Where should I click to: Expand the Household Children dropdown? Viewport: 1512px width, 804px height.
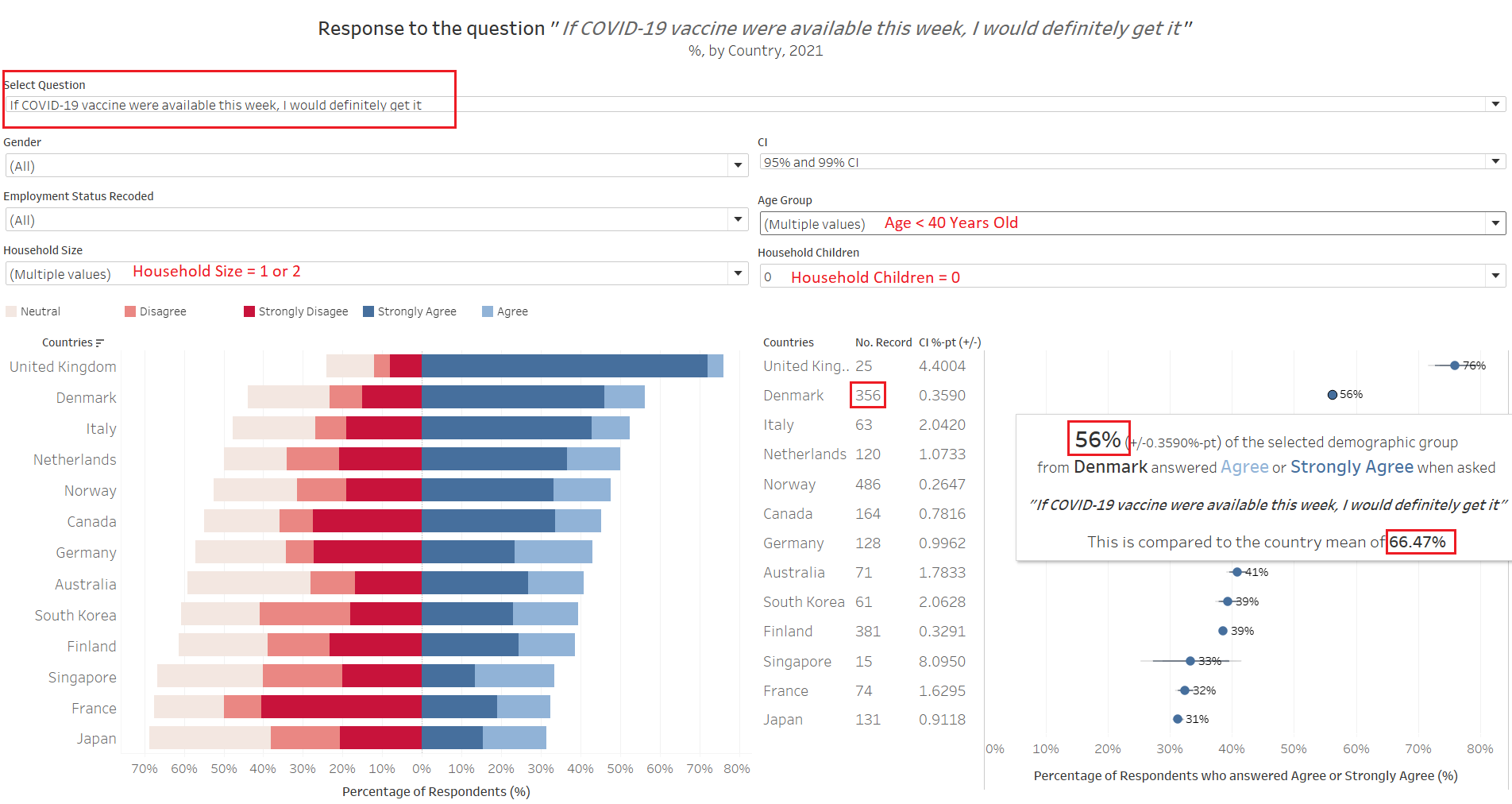point(1495,276)
